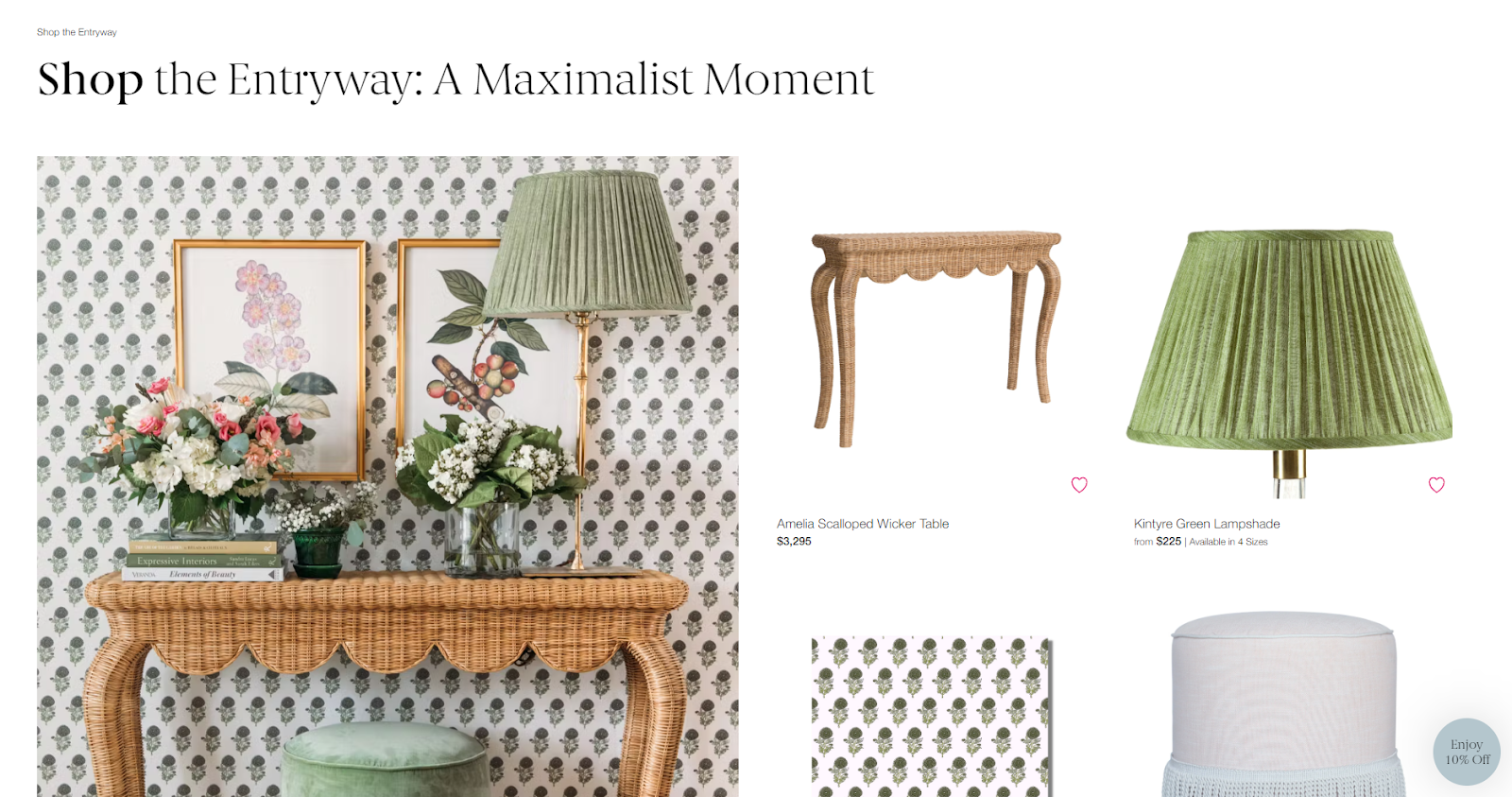Click the green lampshade in room photo
Screen dimensions: 1512x797
587,244
